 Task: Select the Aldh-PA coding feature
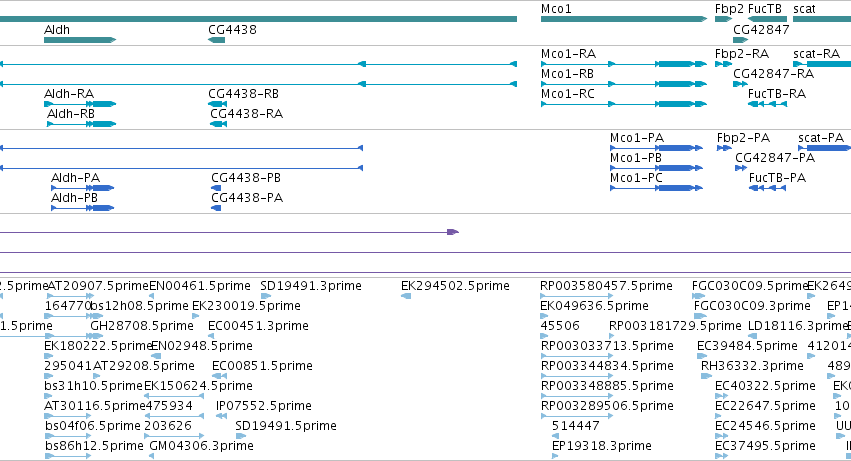(82, 188)
